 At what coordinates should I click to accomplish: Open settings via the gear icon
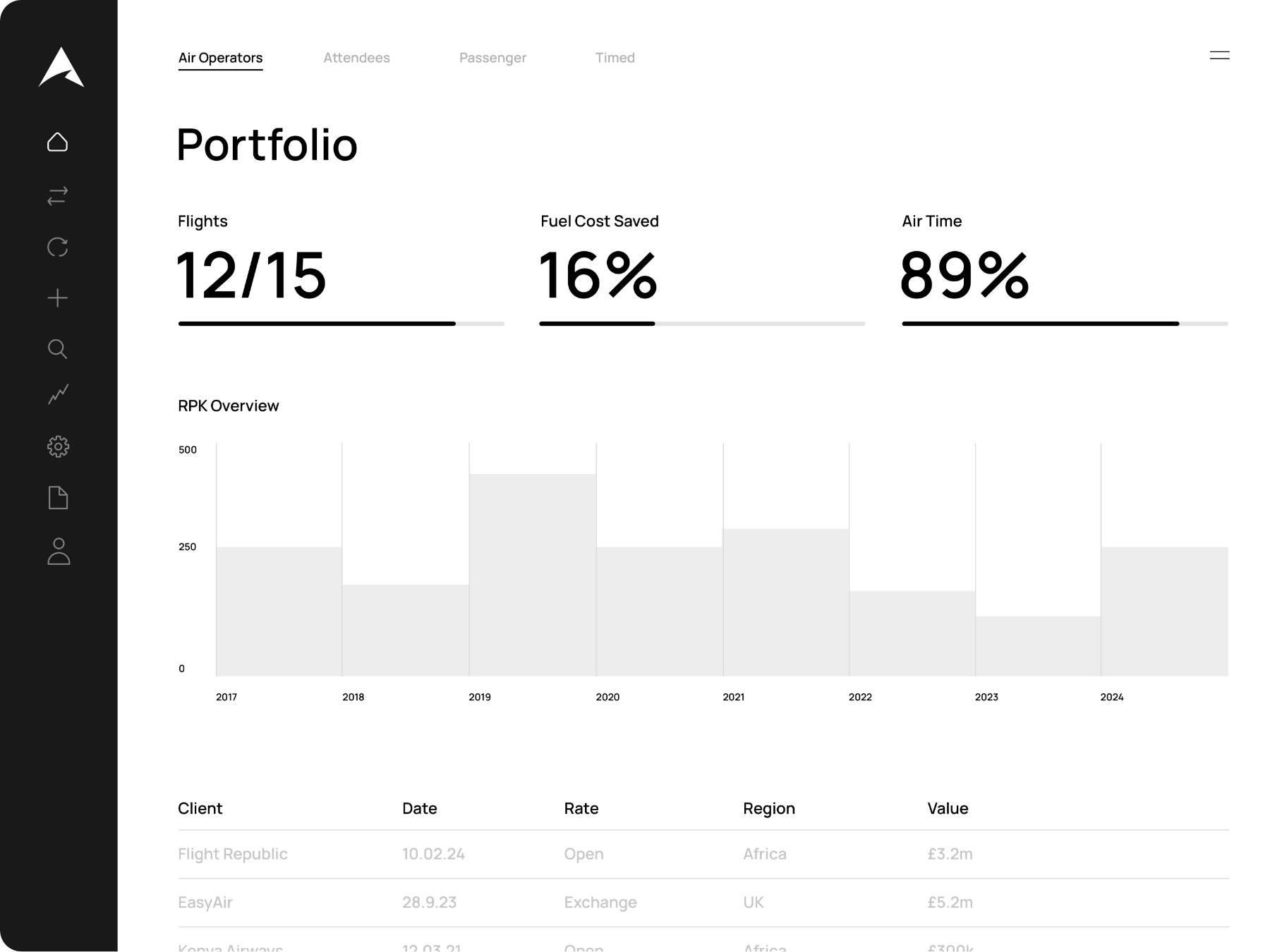pyautogui.click(x=58, y=446)
